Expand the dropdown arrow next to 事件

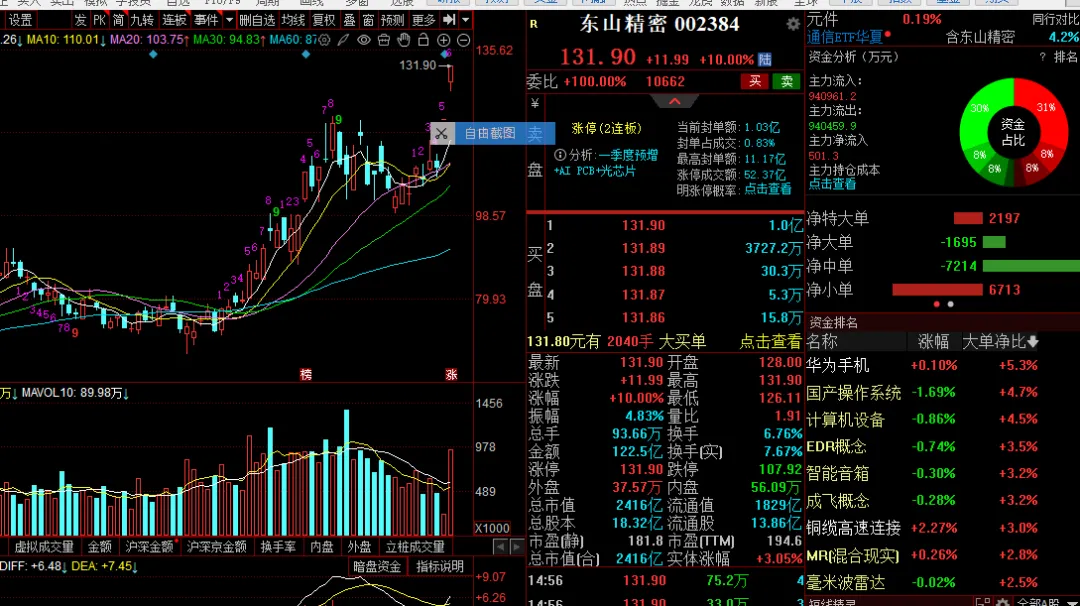(229, 21)
